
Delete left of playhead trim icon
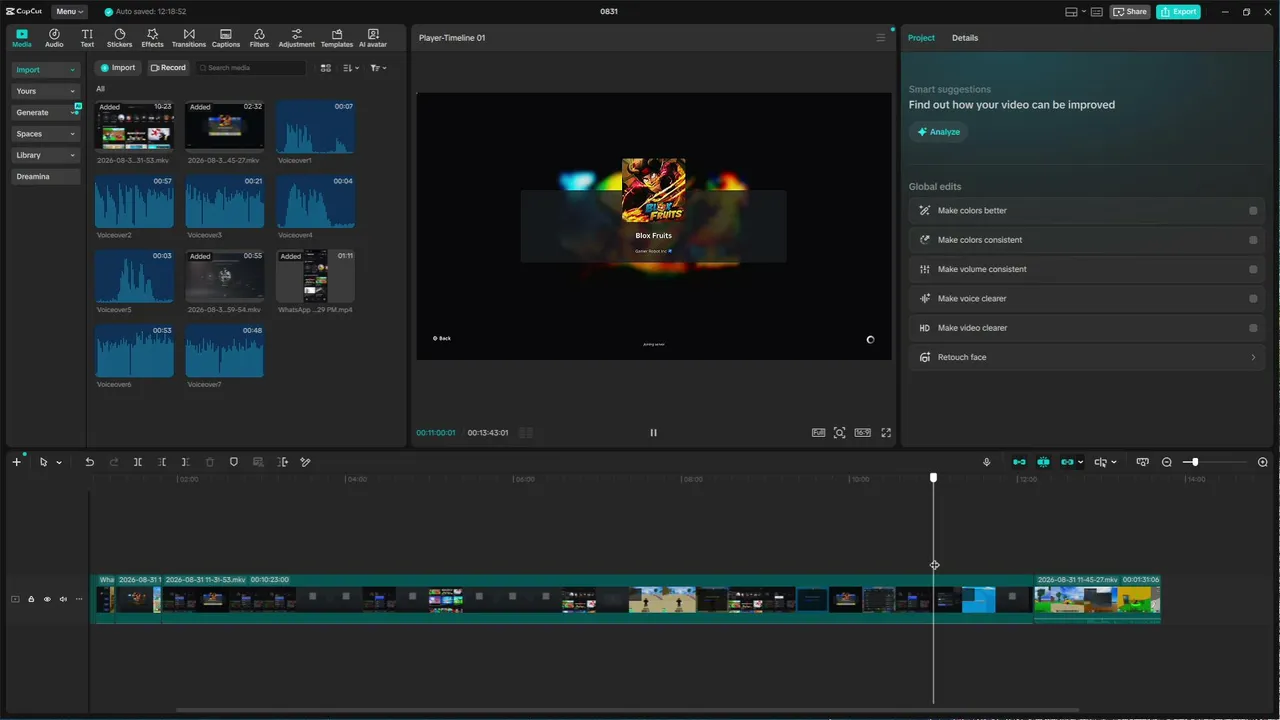[x=162, y=462]
